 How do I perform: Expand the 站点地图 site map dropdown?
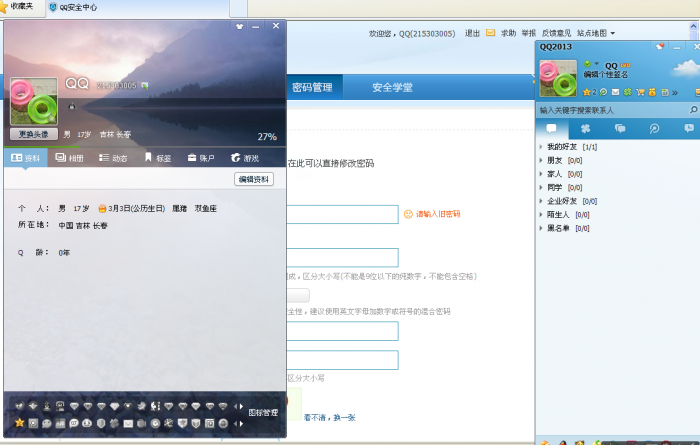[x=596, y=33]
